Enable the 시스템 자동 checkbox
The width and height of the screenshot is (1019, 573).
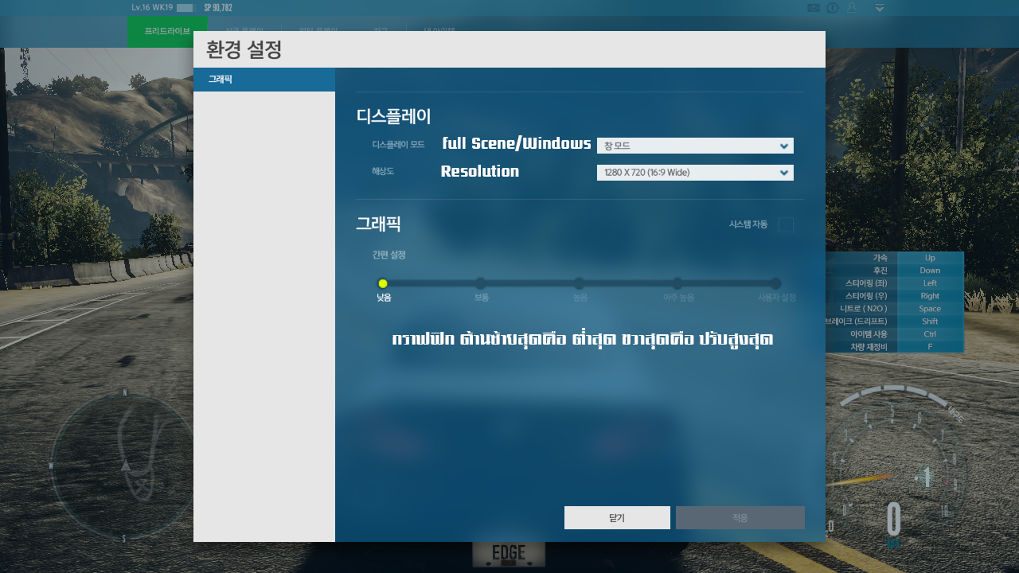tap(786, 225)
